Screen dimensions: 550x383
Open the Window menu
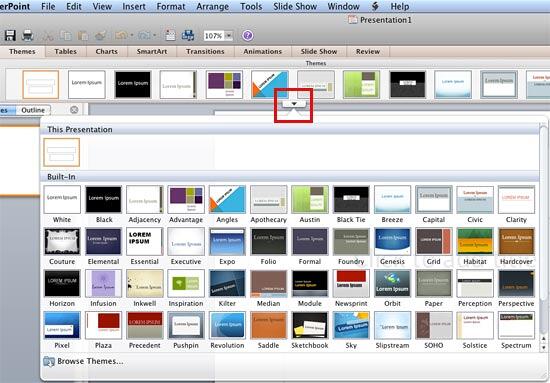pos(343,6)
